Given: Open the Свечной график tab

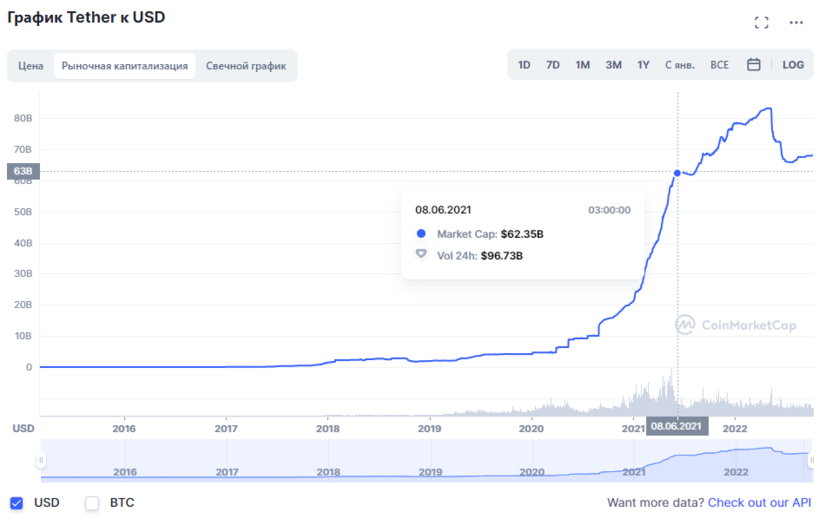Looking at the screenshot, I should pyautogui.click(x=246, y=66).
